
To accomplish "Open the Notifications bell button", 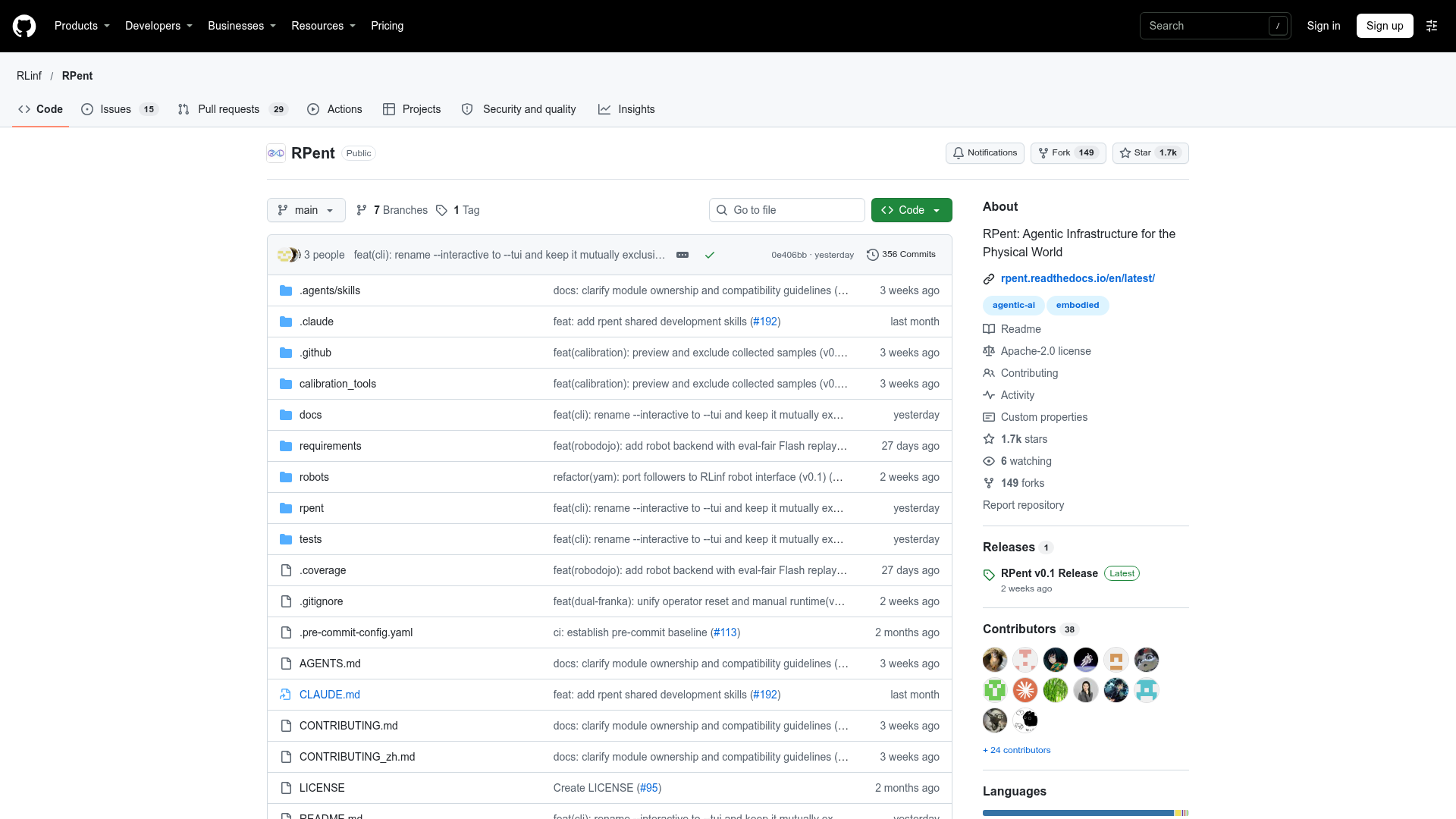I will point(985,153).
